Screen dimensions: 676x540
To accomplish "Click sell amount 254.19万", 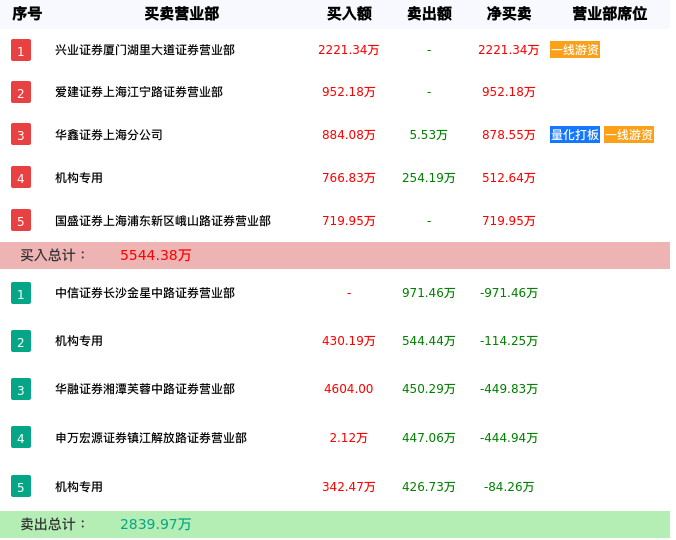I will 429,178.
